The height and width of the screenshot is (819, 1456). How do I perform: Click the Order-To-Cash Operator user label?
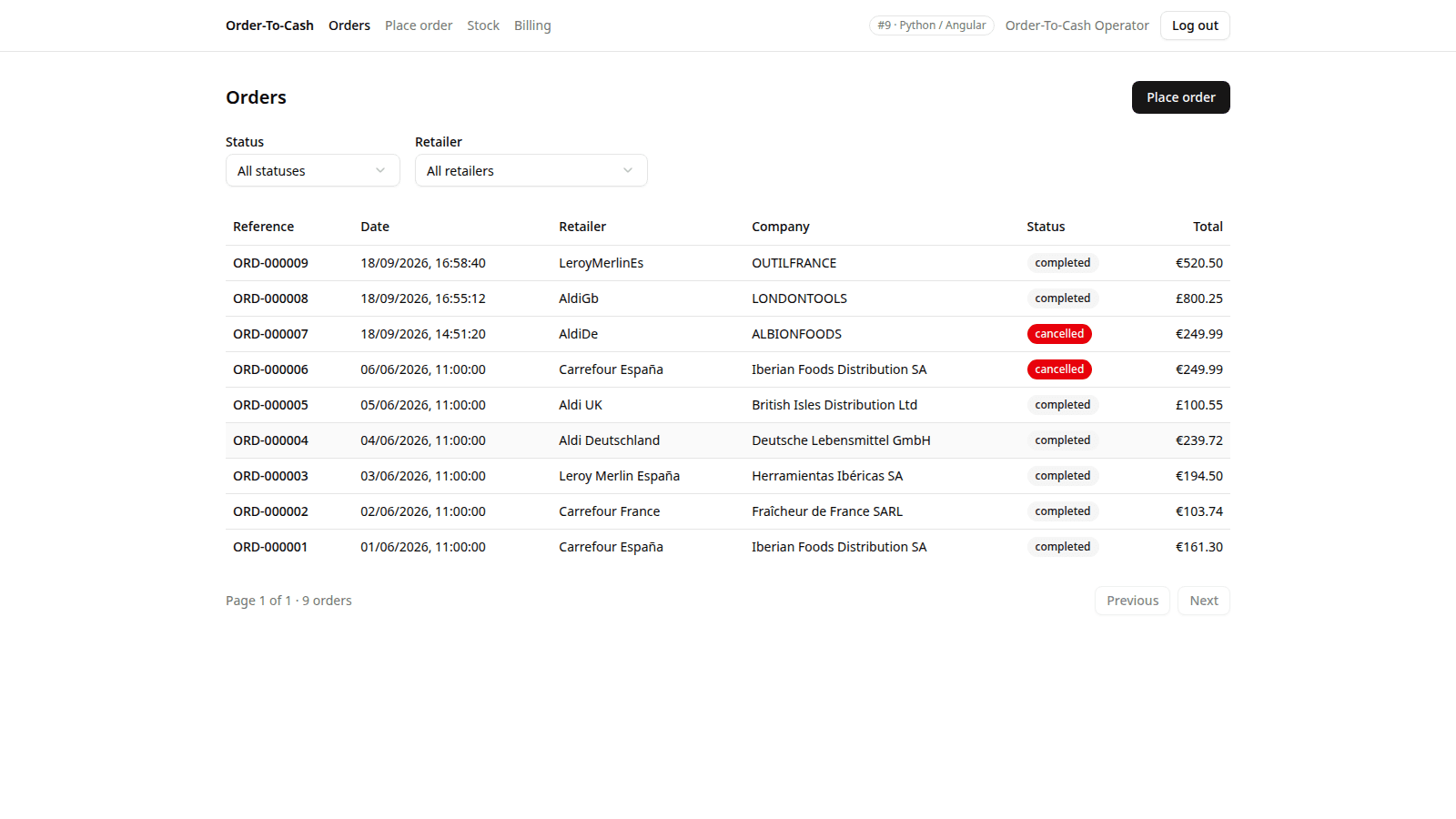pyautogui.click(x=1077, y=25)
